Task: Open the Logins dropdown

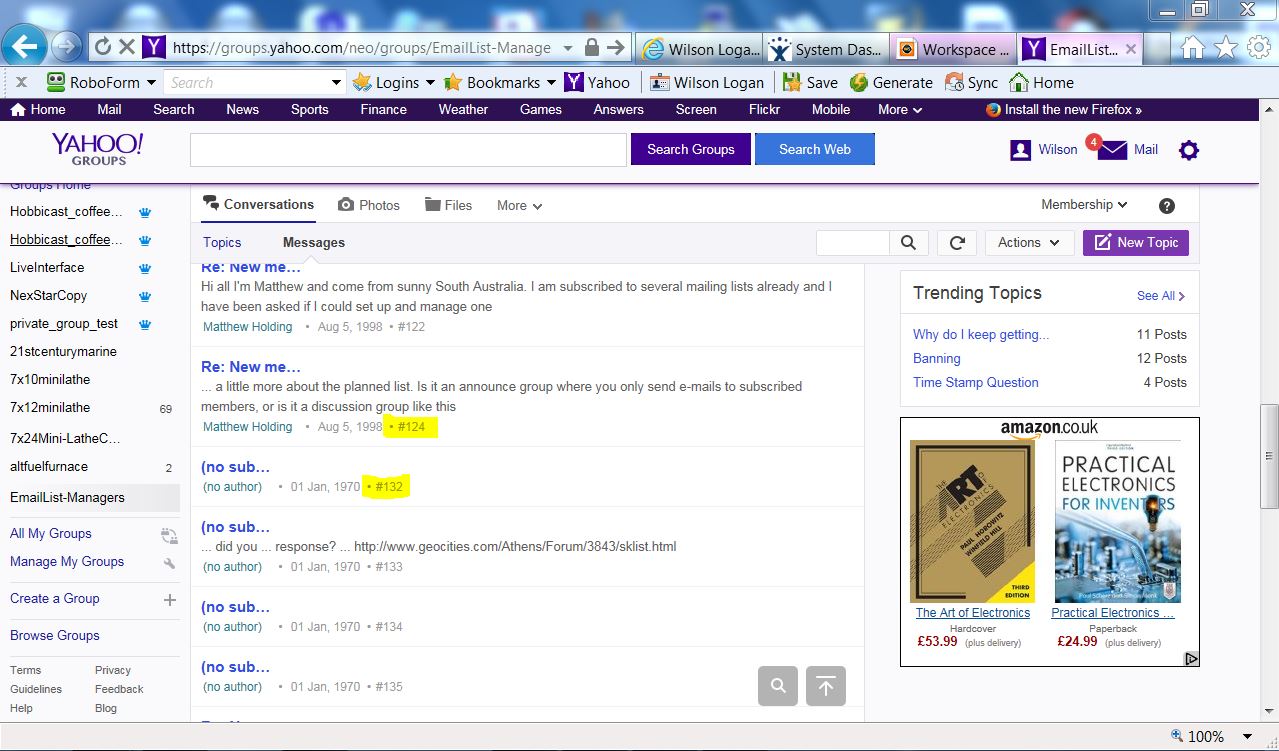Action: coord(430,83)
